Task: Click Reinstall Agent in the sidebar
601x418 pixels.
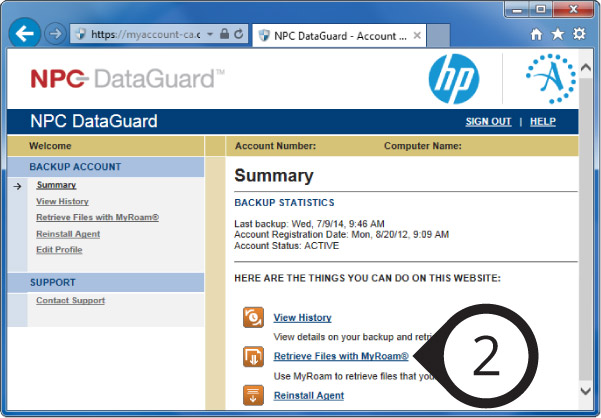Action: coord(68,233)
